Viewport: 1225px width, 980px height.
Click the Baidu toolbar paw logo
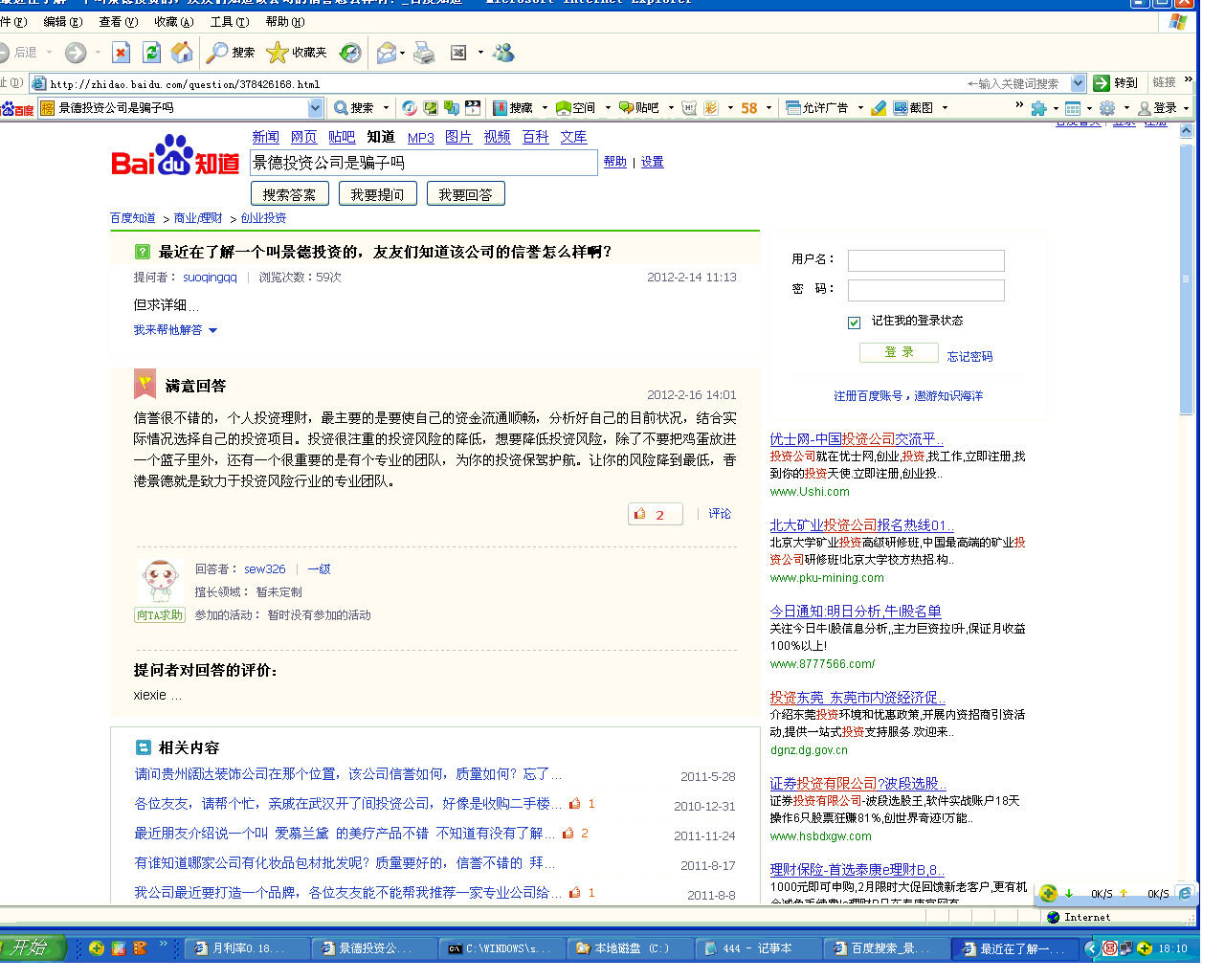(x=17, y=108)
